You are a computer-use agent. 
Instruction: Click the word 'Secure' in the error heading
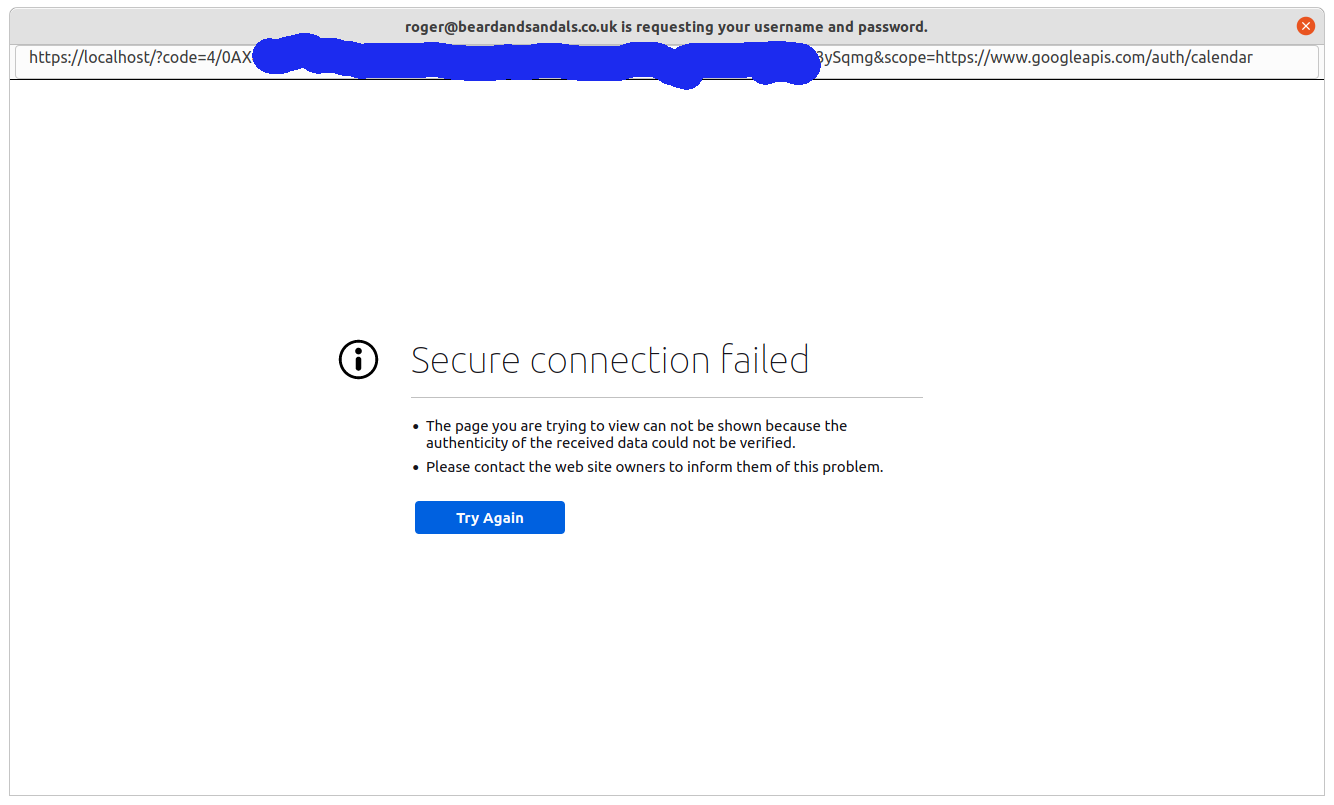(x=466, y=360)
